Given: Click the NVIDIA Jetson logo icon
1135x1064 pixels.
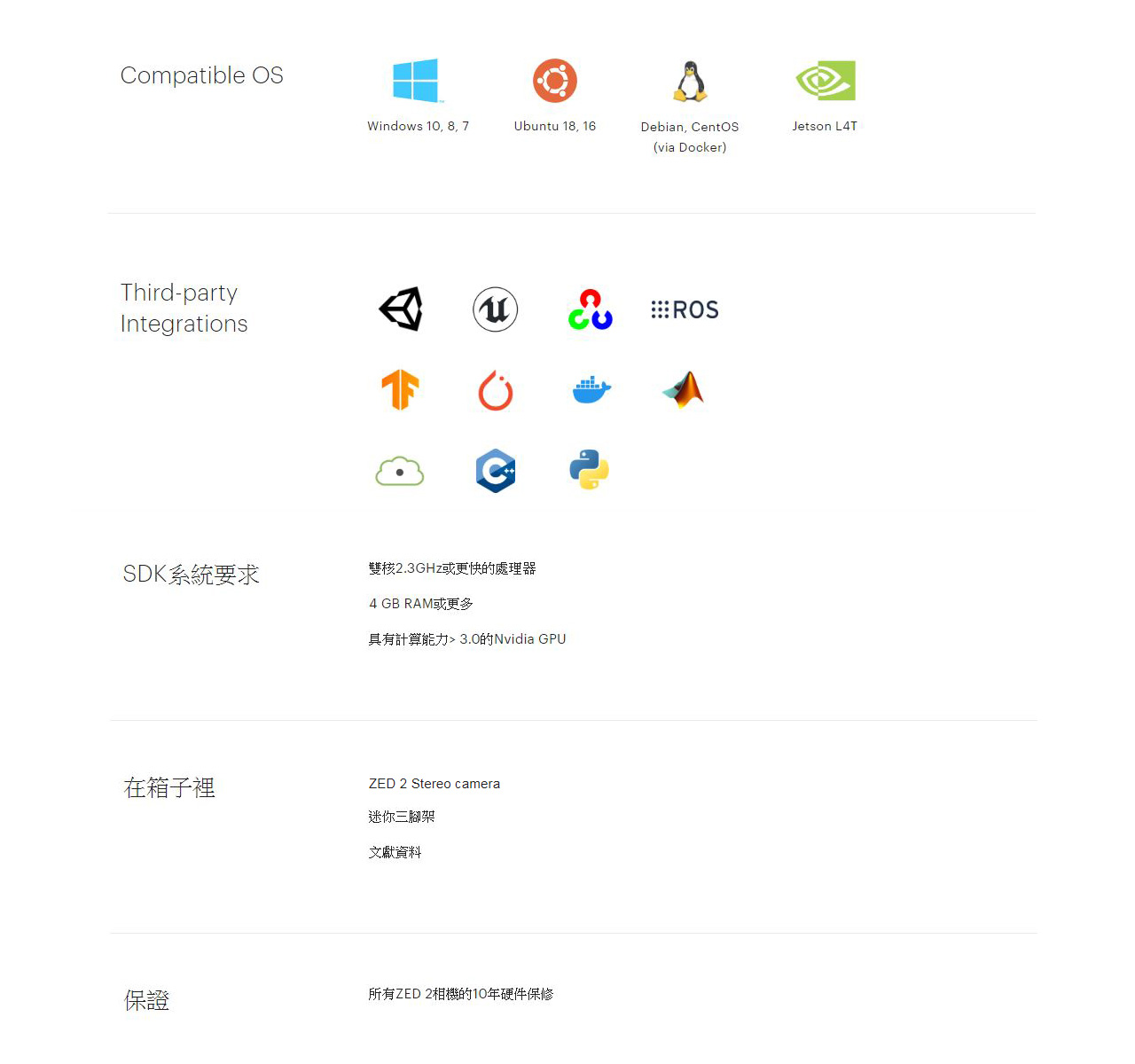Looking at the screenshot, I should coord(826,81).
